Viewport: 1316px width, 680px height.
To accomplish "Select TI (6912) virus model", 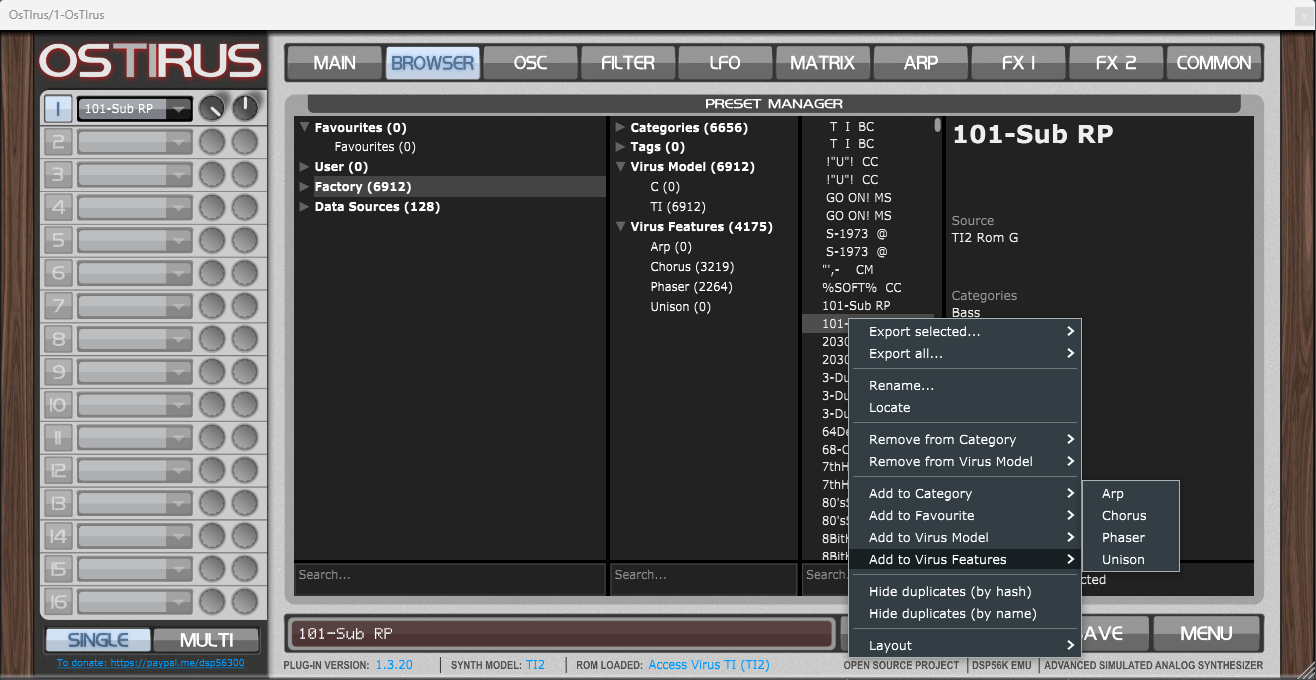I will coord(678,207).
